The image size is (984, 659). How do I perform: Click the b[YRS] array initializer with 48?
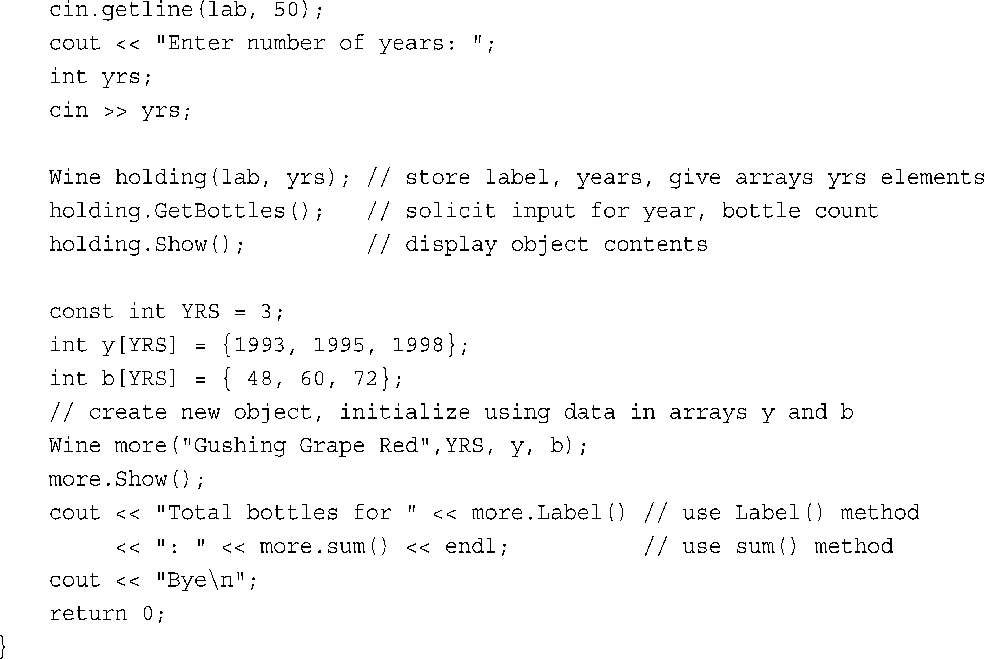(x=226, y=378)
